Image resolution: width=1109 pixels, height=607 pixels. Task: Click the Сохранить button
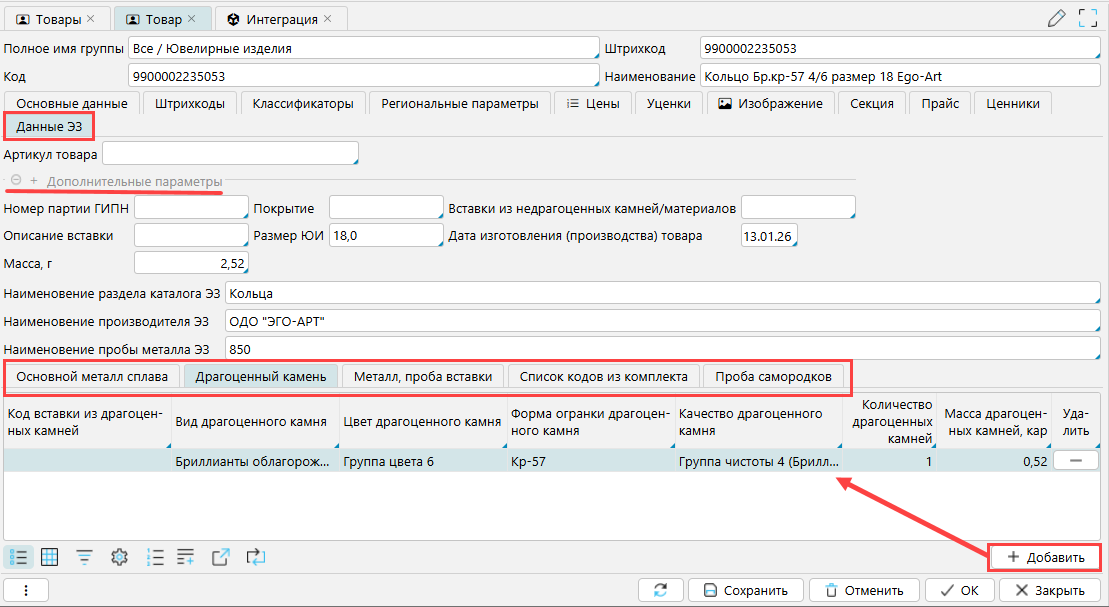pyautogui.click(x=746, y=590)
